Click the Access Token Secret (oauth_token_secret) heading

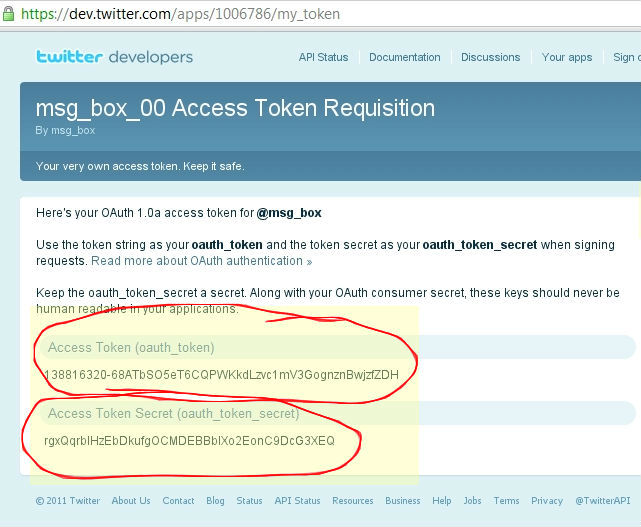[174, 413]
